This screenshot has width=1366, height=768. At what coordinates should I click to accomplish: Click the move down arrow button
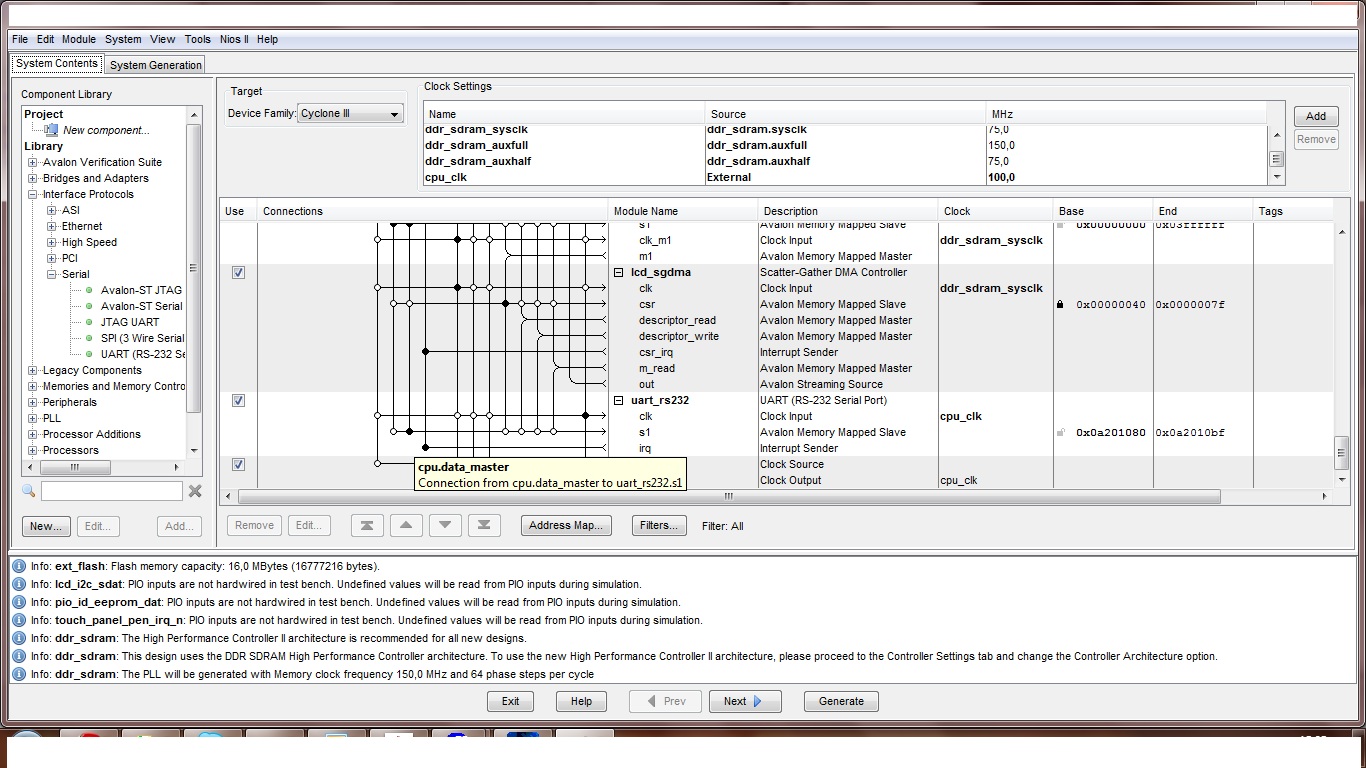(445, 525)
